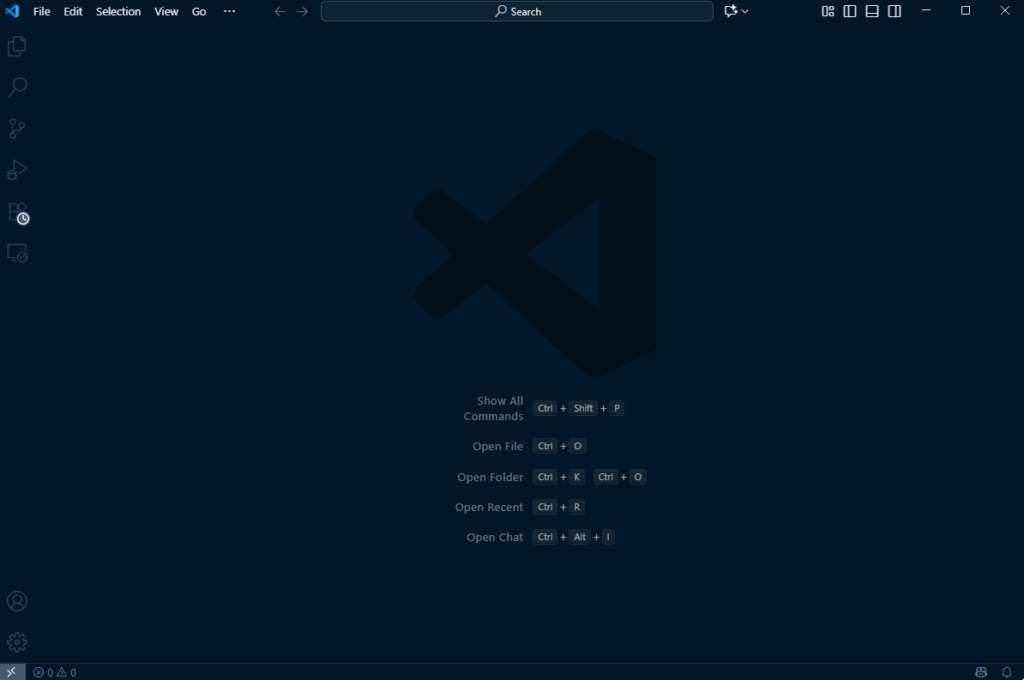Toggle the primary side bar layout button
This screenshot has width=1024, height=680.
coord(850,11)
